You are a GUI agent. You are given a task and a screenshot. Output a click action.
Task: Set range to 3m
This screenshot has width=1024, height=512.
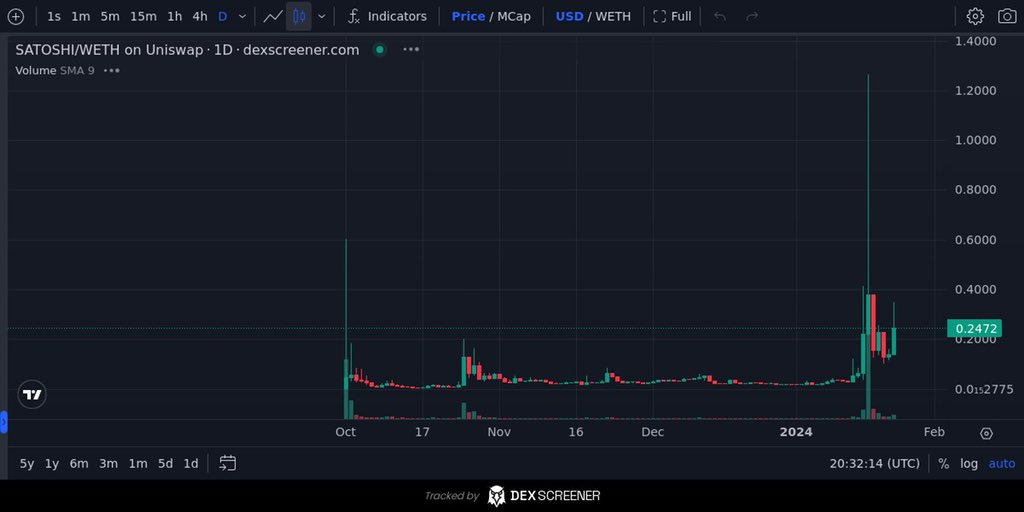(x=108, y=464)
